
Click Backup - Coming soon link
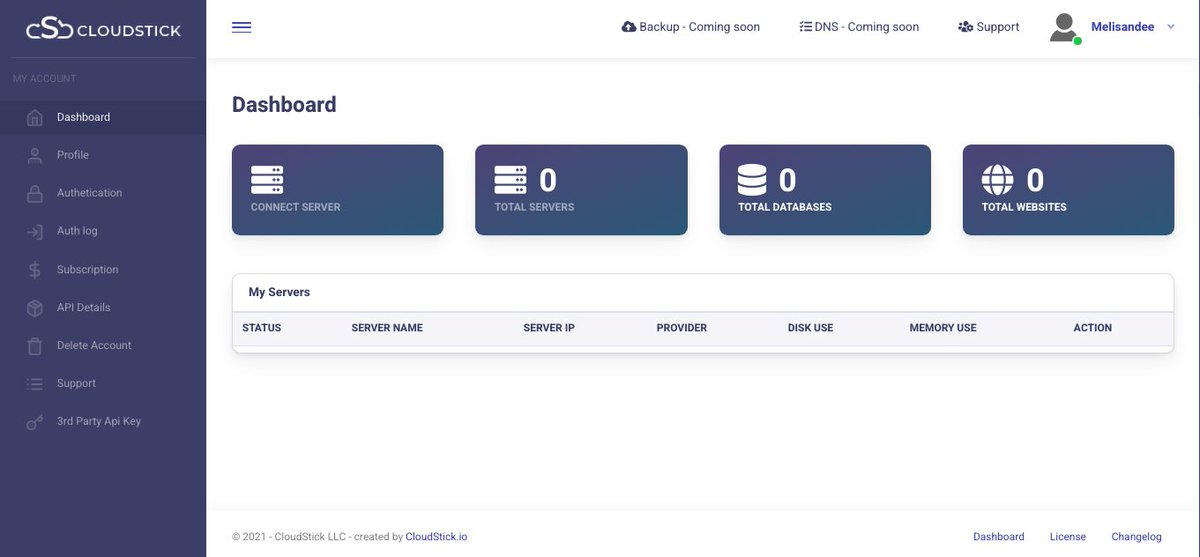pos(691,27)
